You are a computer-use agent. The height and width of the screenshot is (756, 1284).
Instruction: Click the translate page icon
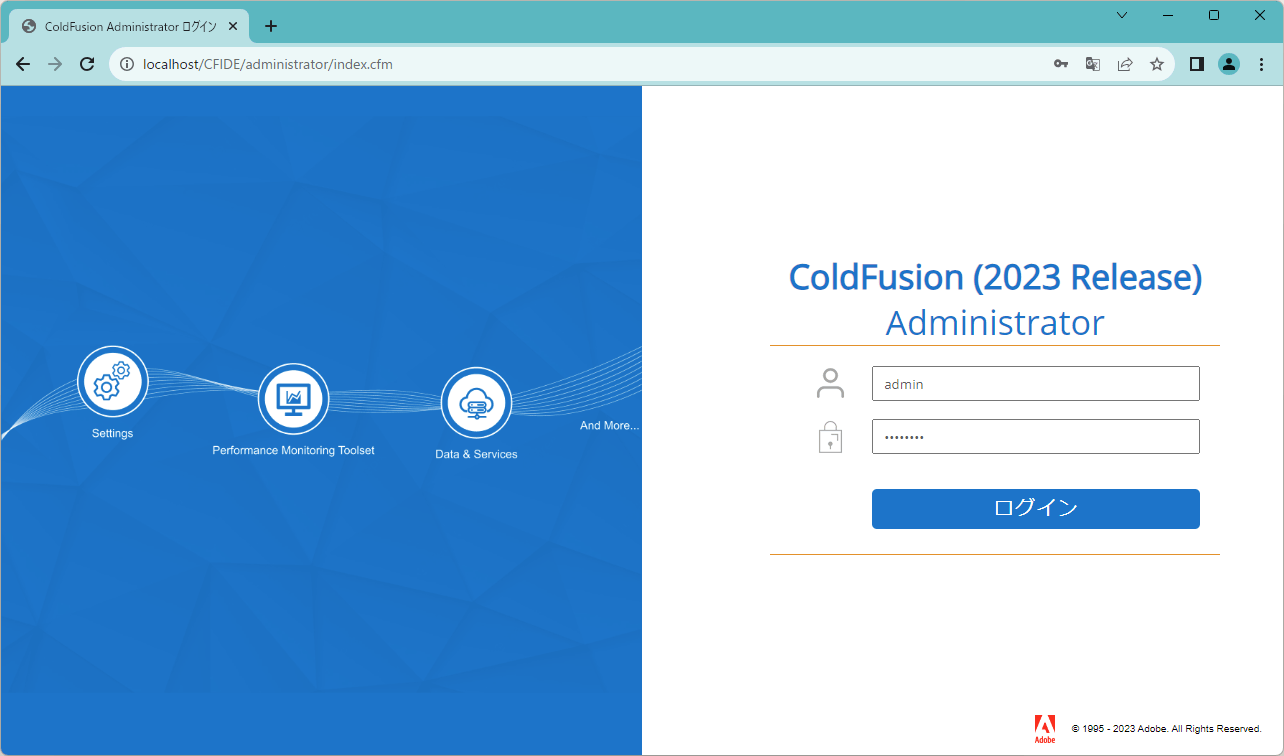coord(1093,64)
